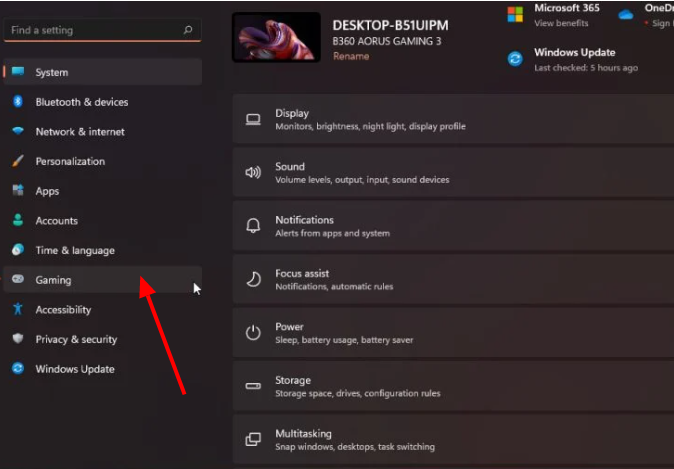Open Display settings
The width and height of the screenshot is (674, 469).
coord(453,119)
